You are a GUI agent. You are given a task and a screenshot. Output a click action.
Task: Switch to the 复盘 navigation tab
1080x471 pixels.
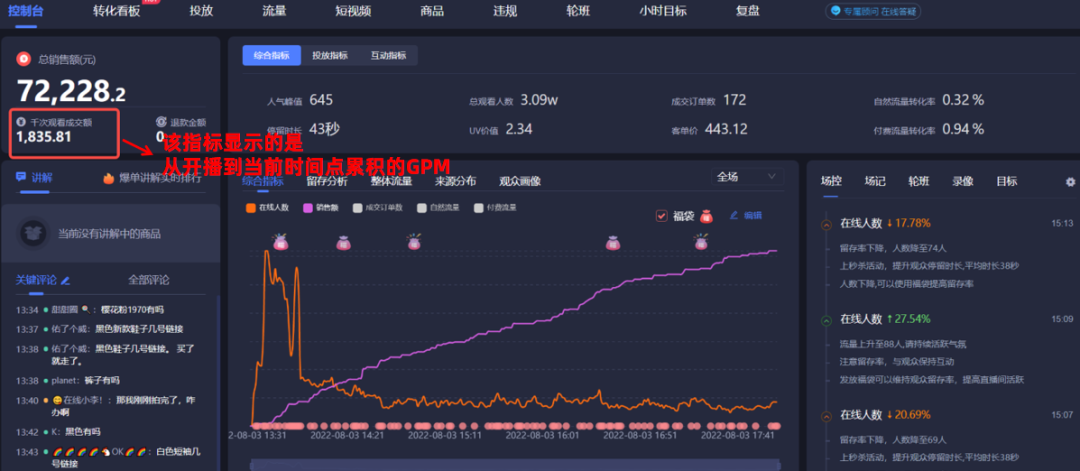(747, 11)
